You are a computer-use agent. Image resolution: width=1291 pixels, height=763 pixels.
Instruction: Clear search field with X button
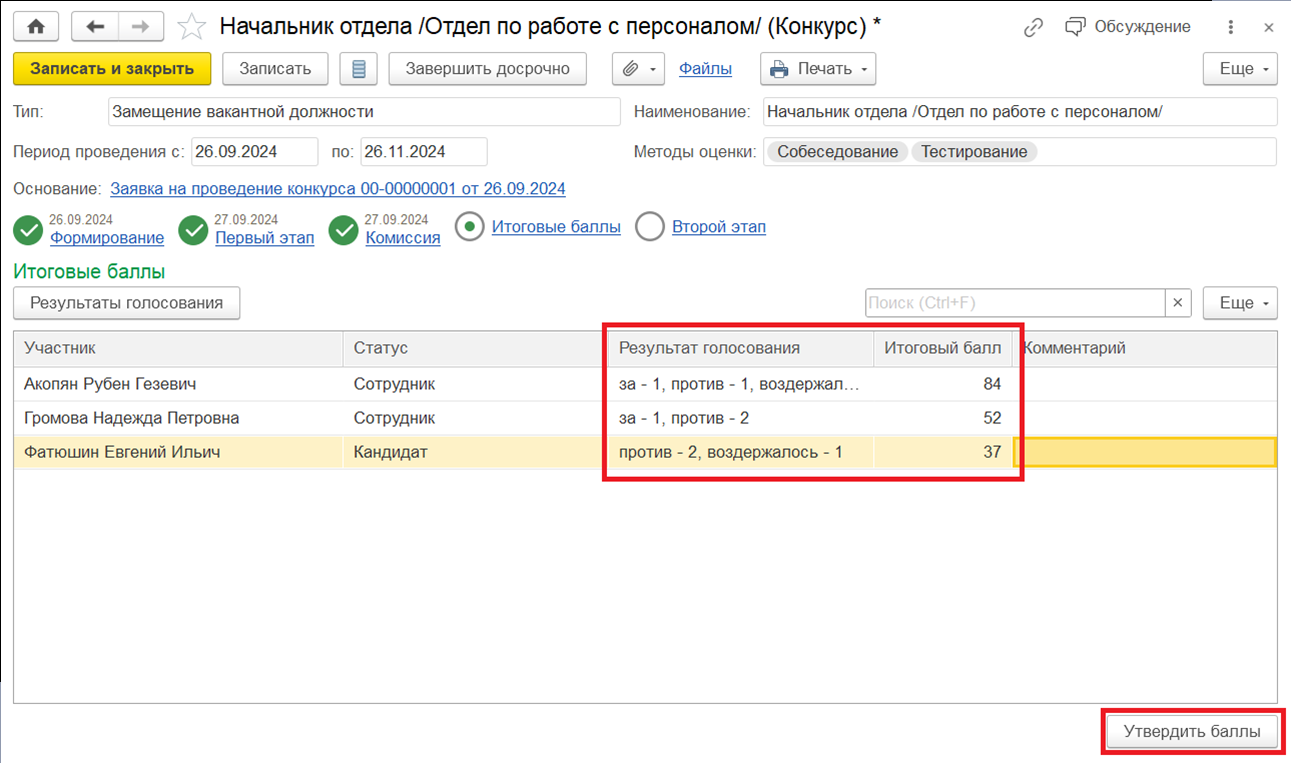point(1178,303)
